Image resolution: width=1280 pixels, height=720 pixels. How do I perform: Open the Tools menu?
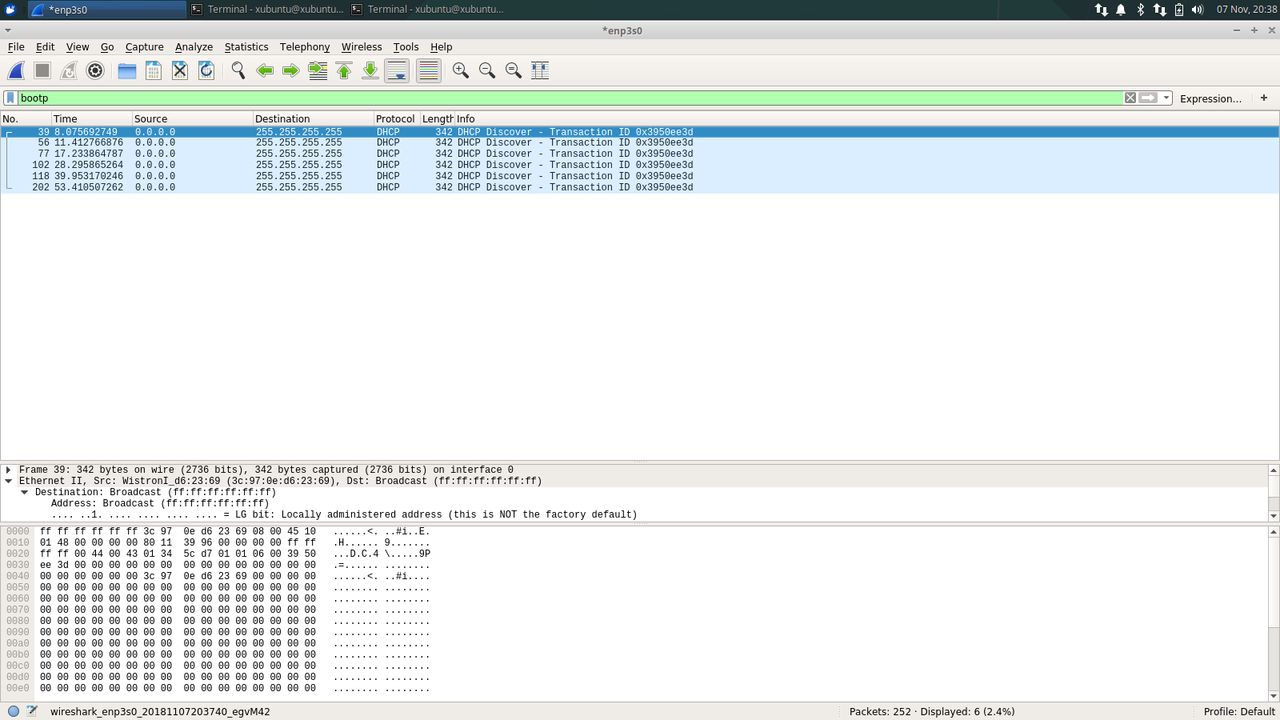(x=406, y=47)
